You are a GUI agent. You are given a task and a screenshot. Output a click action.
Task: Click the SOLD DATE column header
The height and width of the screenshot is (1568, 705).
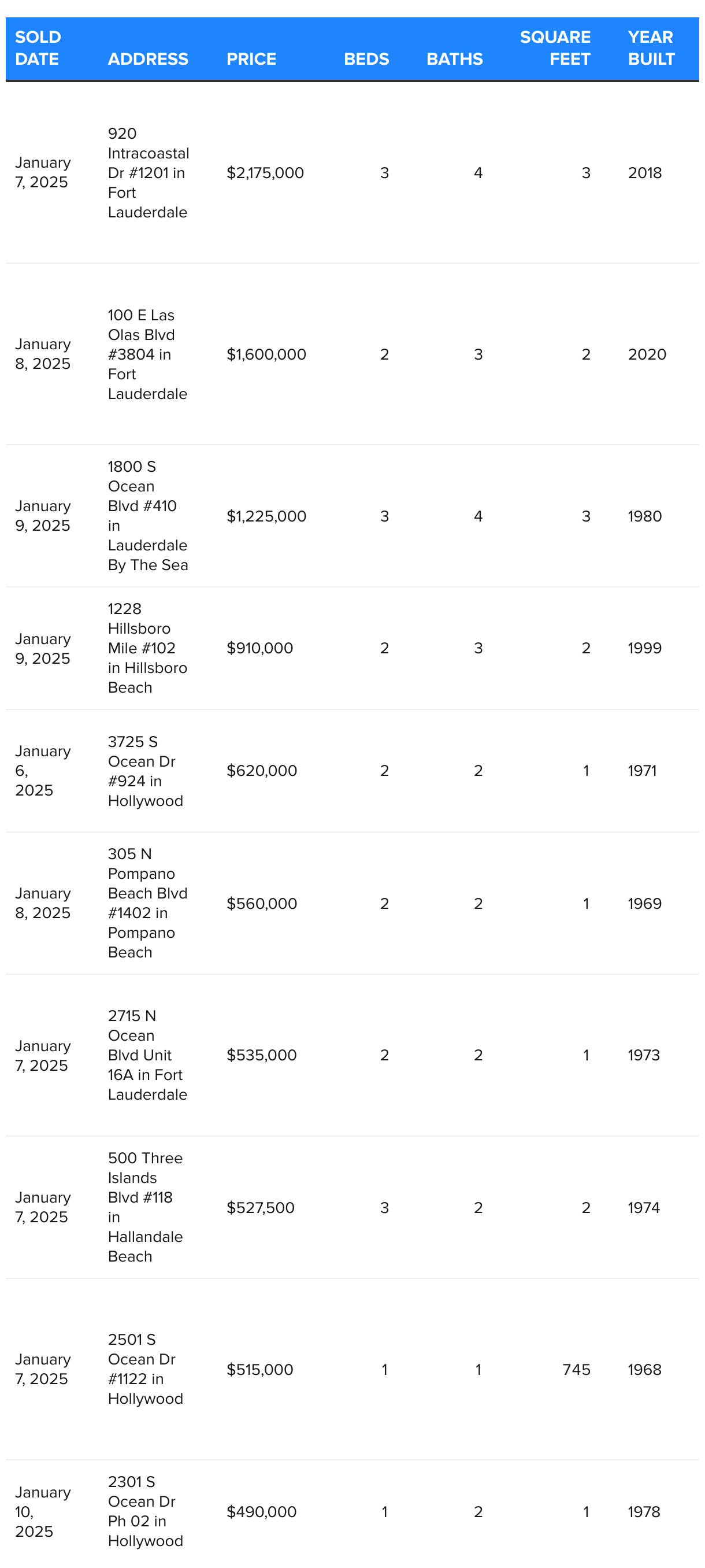point(38,48)
